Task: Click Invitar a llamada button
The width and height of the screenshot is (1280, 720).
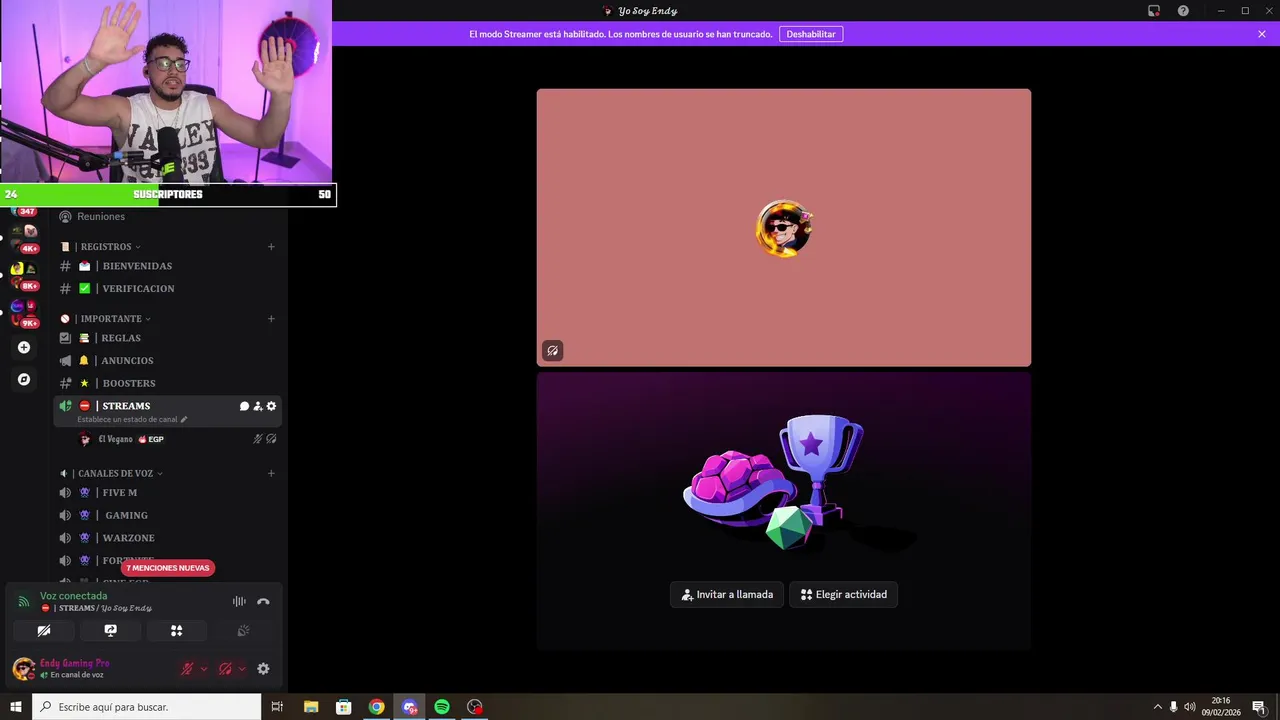Action: click(727, 594)
